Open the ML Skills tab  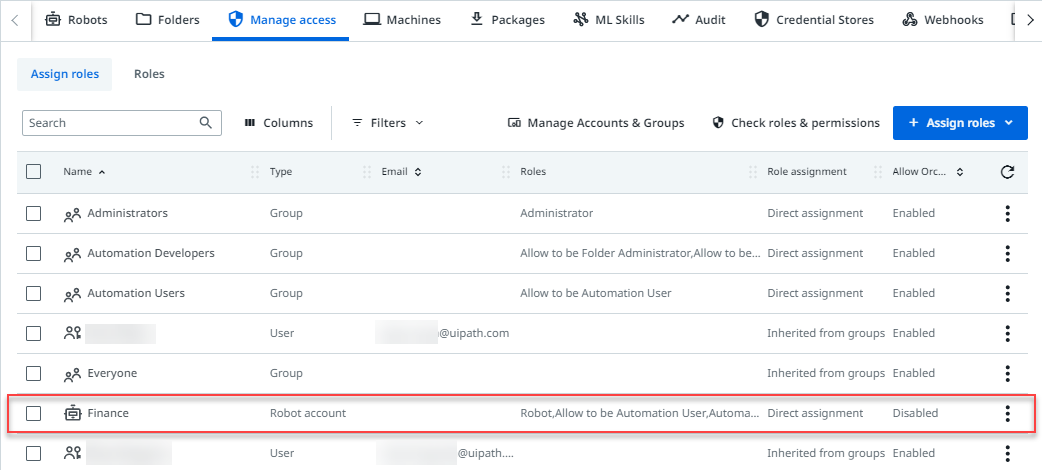(x=609, y=20)
